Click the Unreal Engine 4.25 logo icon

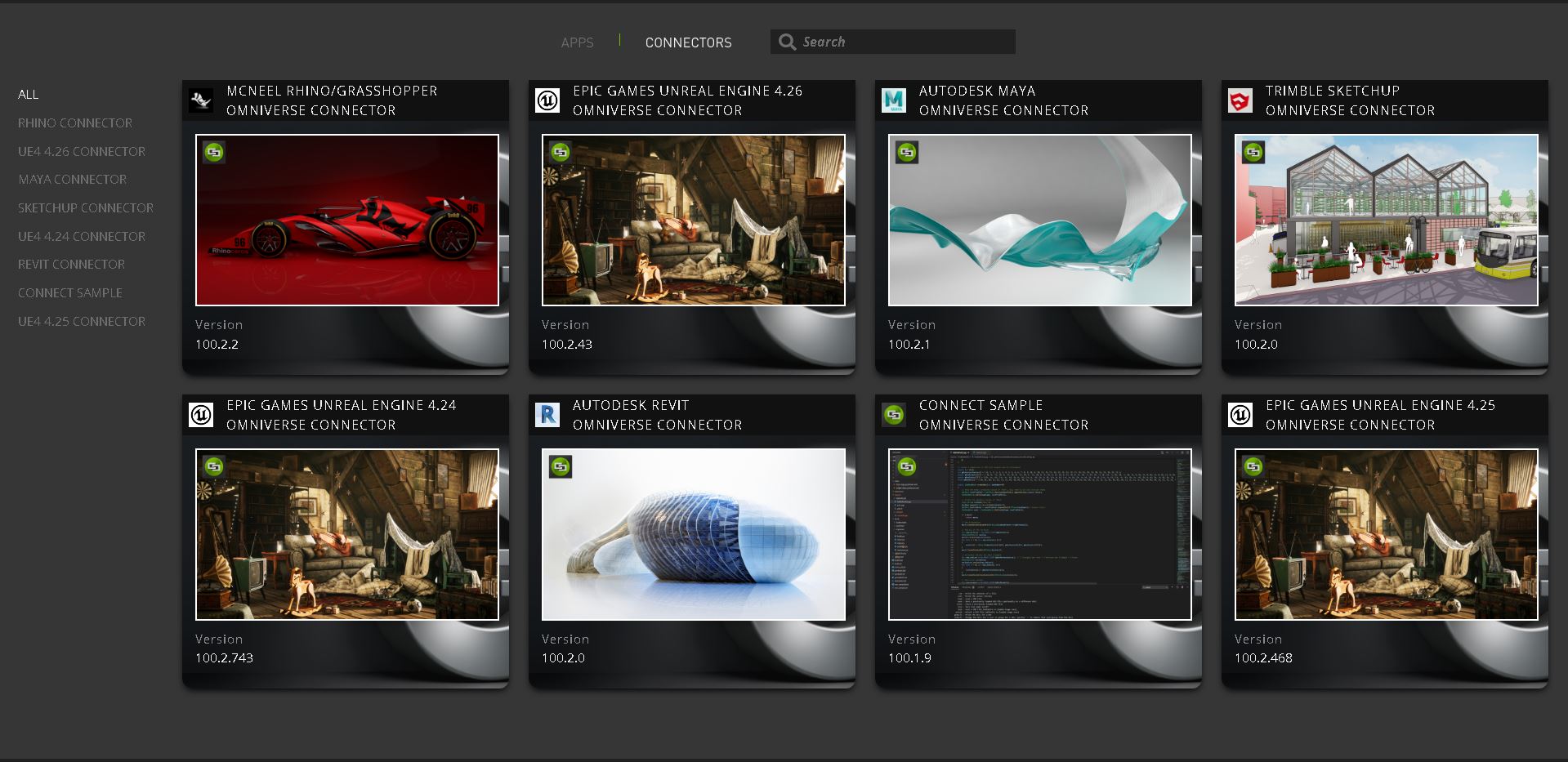(x=1240, y=415)
